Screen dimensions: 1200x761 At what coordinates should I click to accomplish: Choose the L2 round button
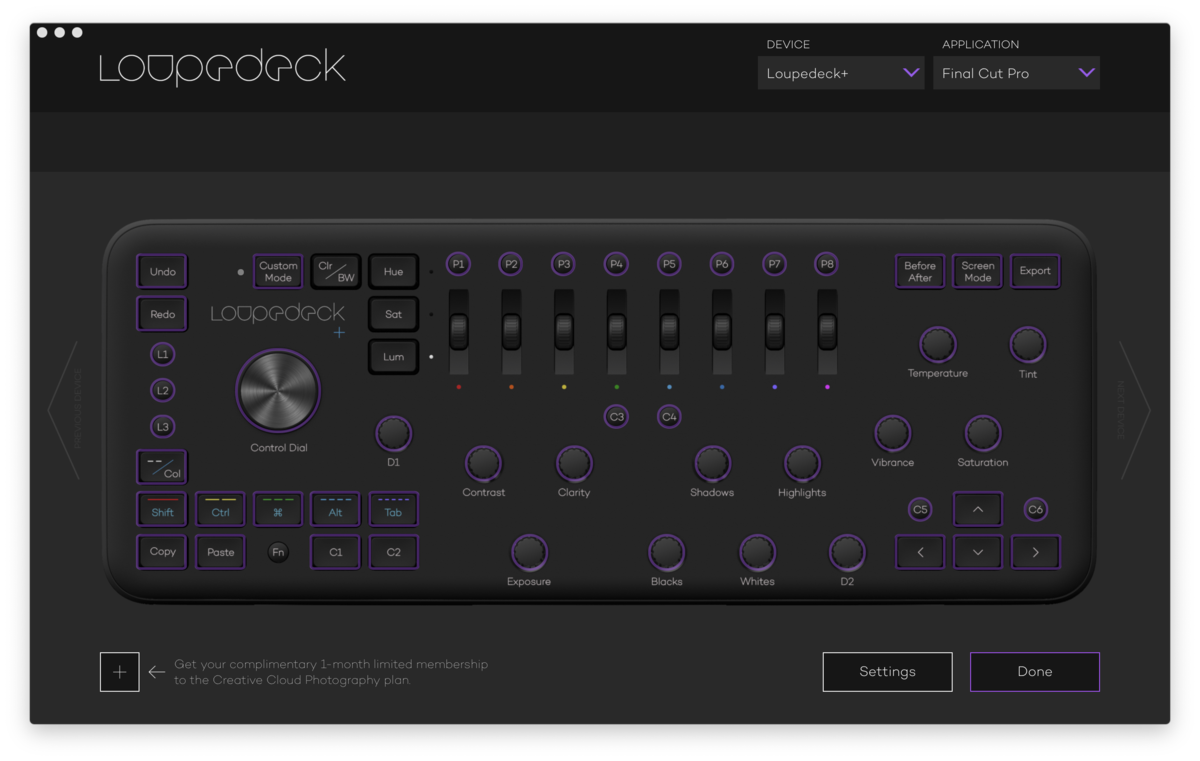coord(162,391)
